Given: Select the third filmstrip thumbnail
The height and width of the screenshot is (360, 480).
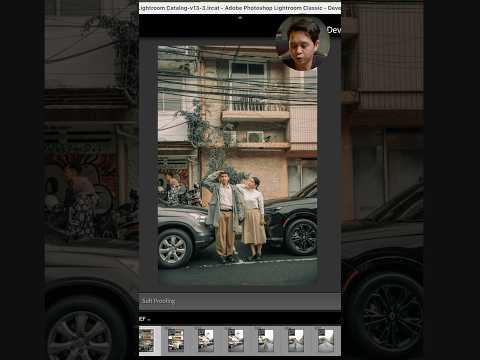Looking at the screenshot, I should [x=206, y=340].
